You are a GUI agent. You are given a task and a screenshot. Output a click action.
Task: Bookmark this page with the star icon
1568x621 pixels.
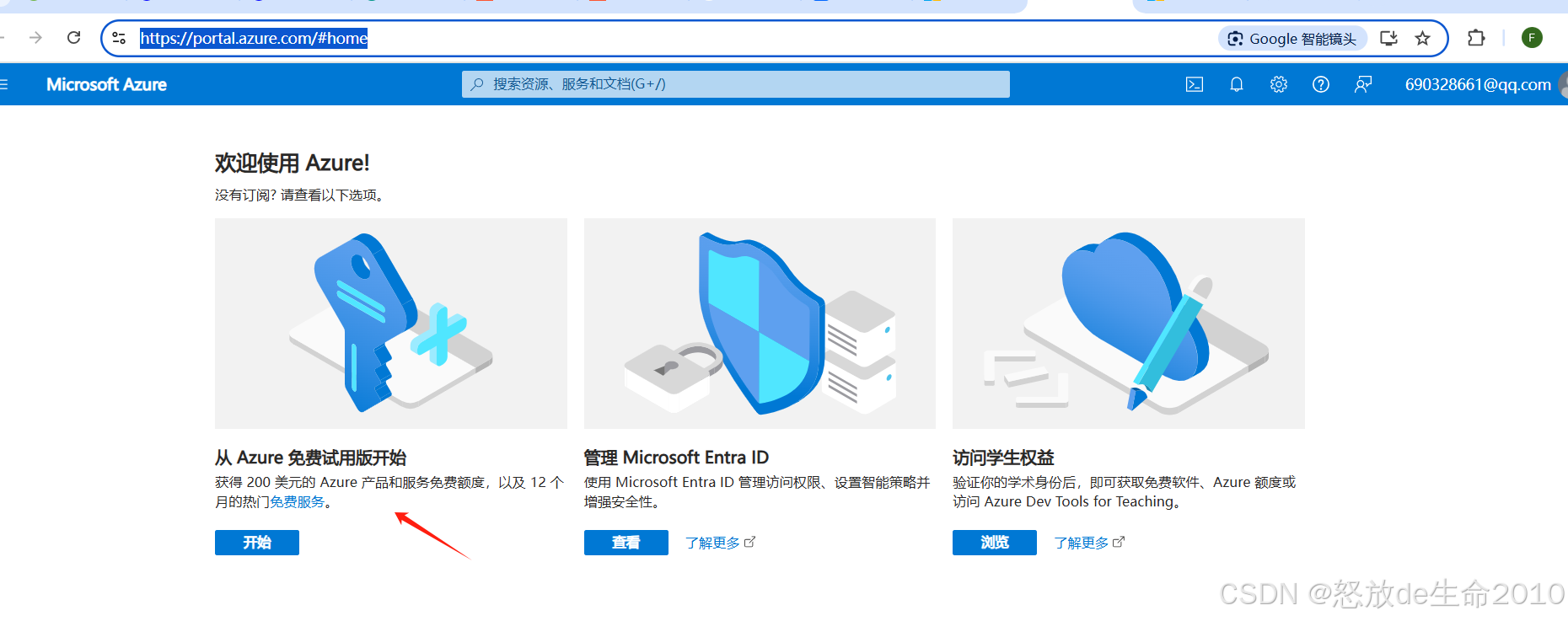(1423, 38)
